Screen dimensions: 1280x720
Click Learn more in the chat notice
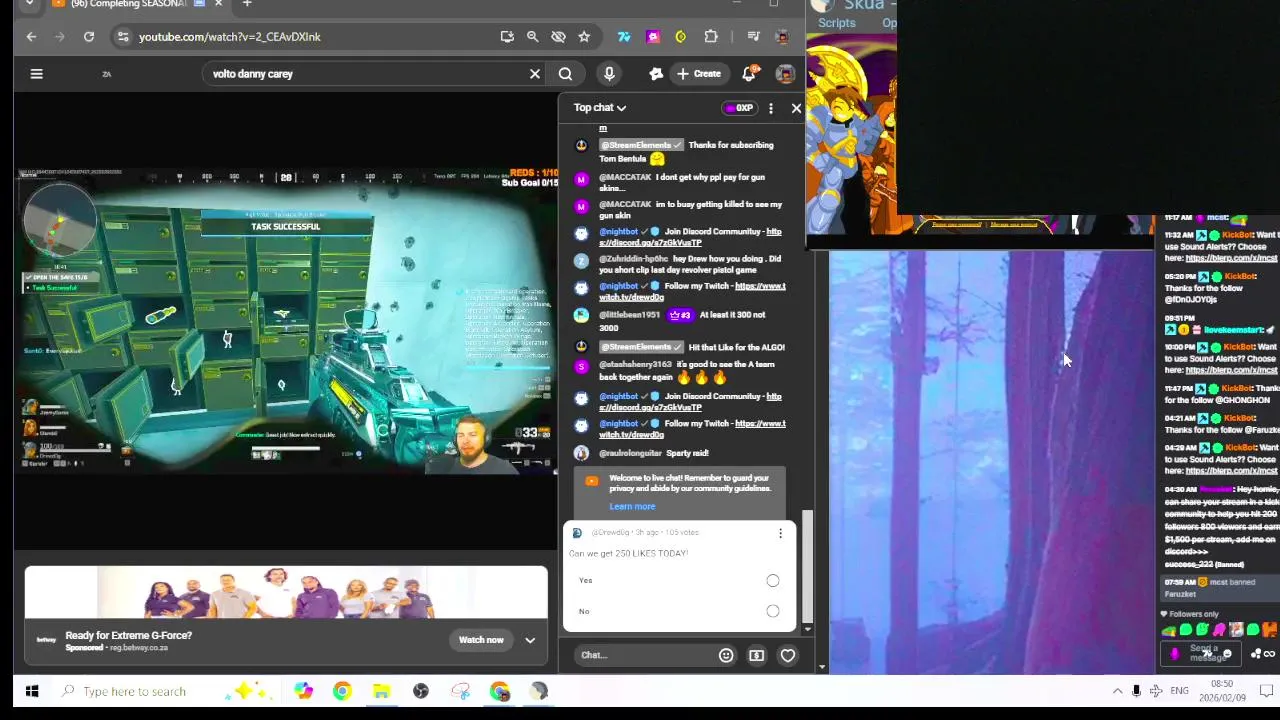point(632,507)
